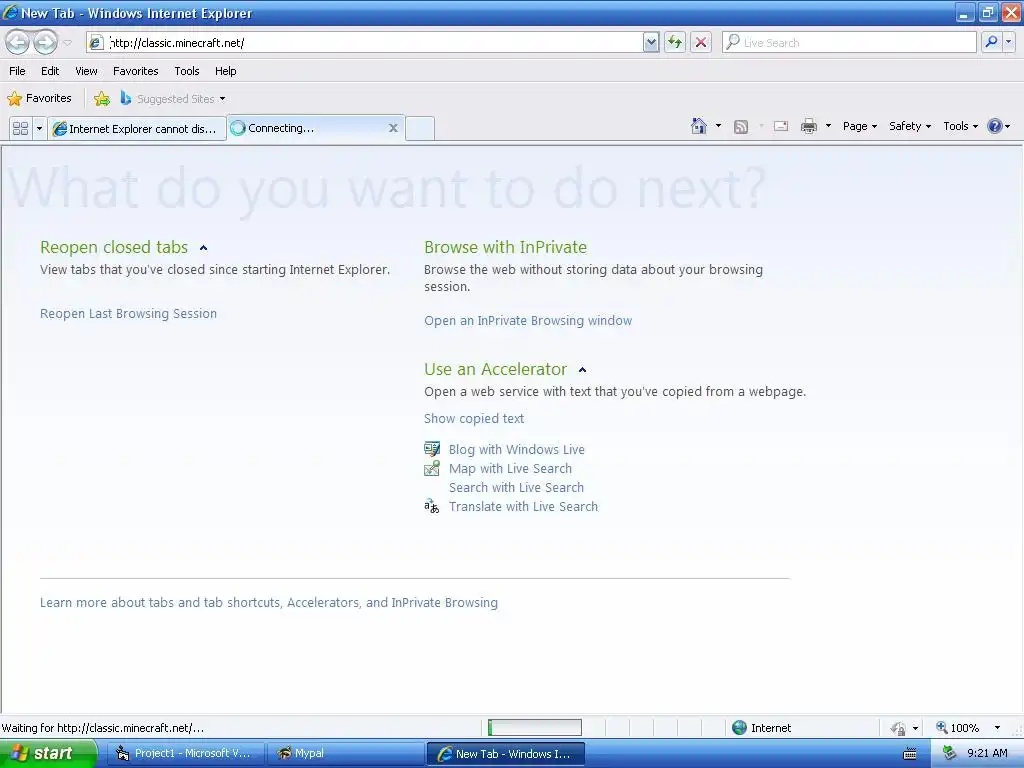Click Open an InPrivate Browsing window
Viewport: 1024px width, 768px height.
(528, 321)
